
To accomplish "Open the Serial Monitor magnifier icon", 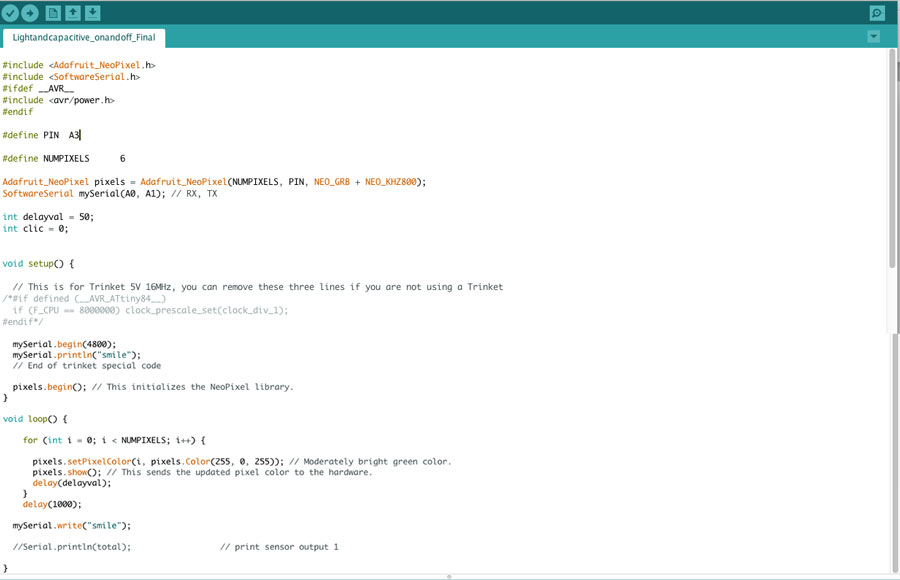I will [x=877, y=13].
